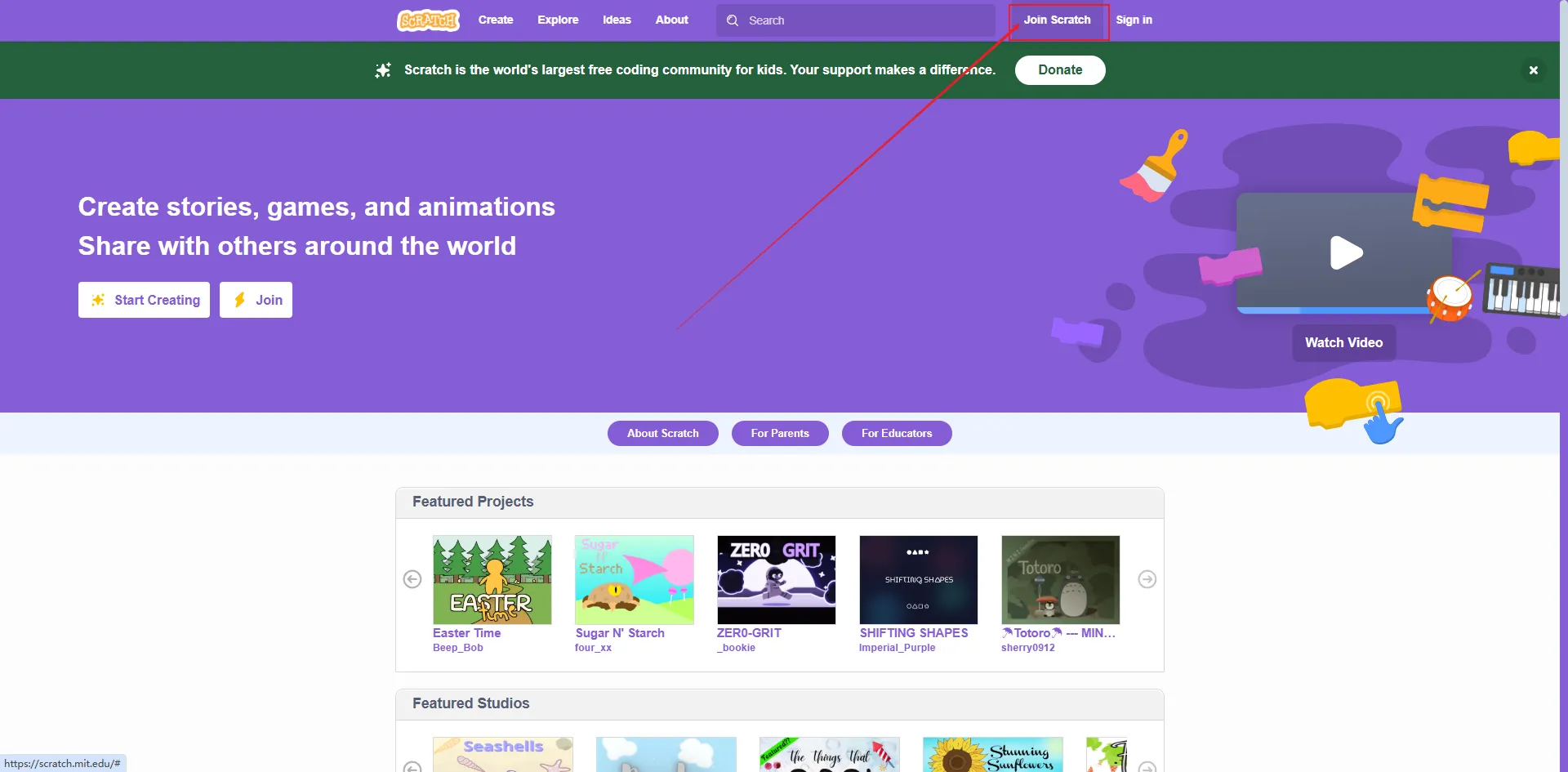Click the Featured Projects heading
Screen dimensions: 1568x772
pos(473,502)
